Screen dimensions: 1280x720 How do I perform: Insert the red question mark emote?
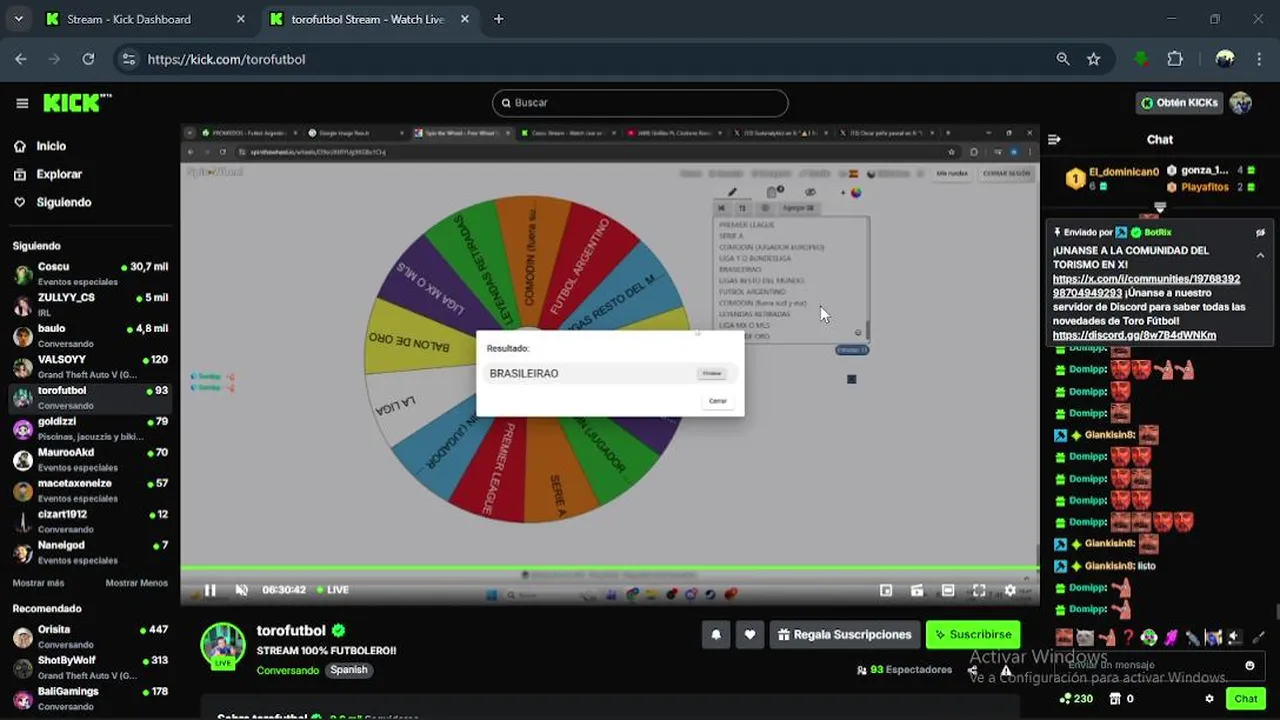click(1128, 637)
